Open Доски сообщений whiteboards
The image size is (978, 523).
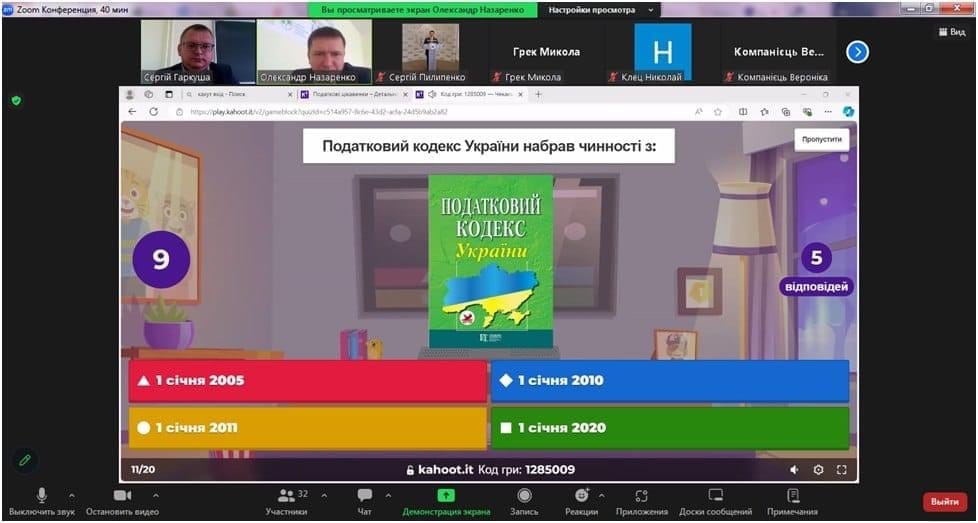(x=716, y=496)
